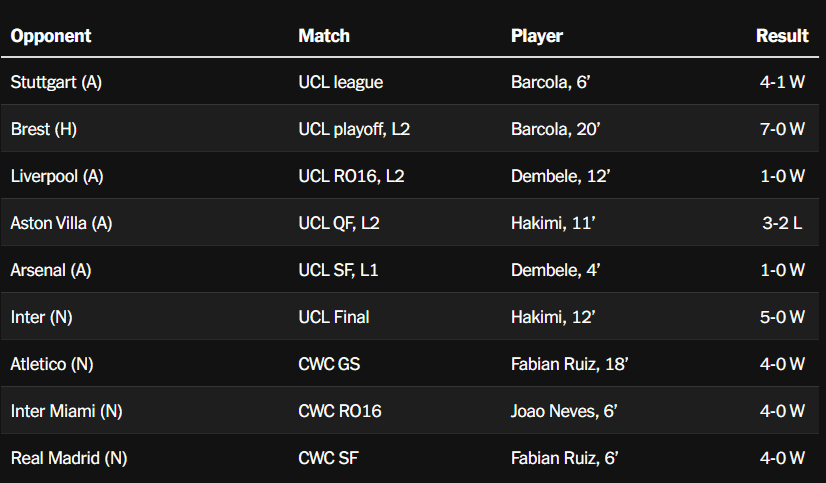Click the Inter Miami (N) cell
826x483 pixels.
pos(66,411)
